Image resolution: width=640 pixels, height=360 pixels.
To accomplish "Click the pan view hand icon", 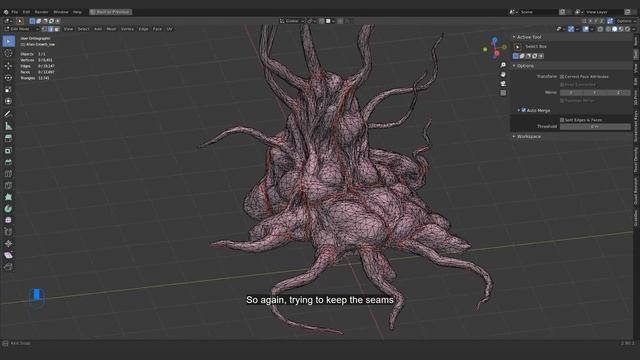I will pyautogui.click(x=503, y=74).
